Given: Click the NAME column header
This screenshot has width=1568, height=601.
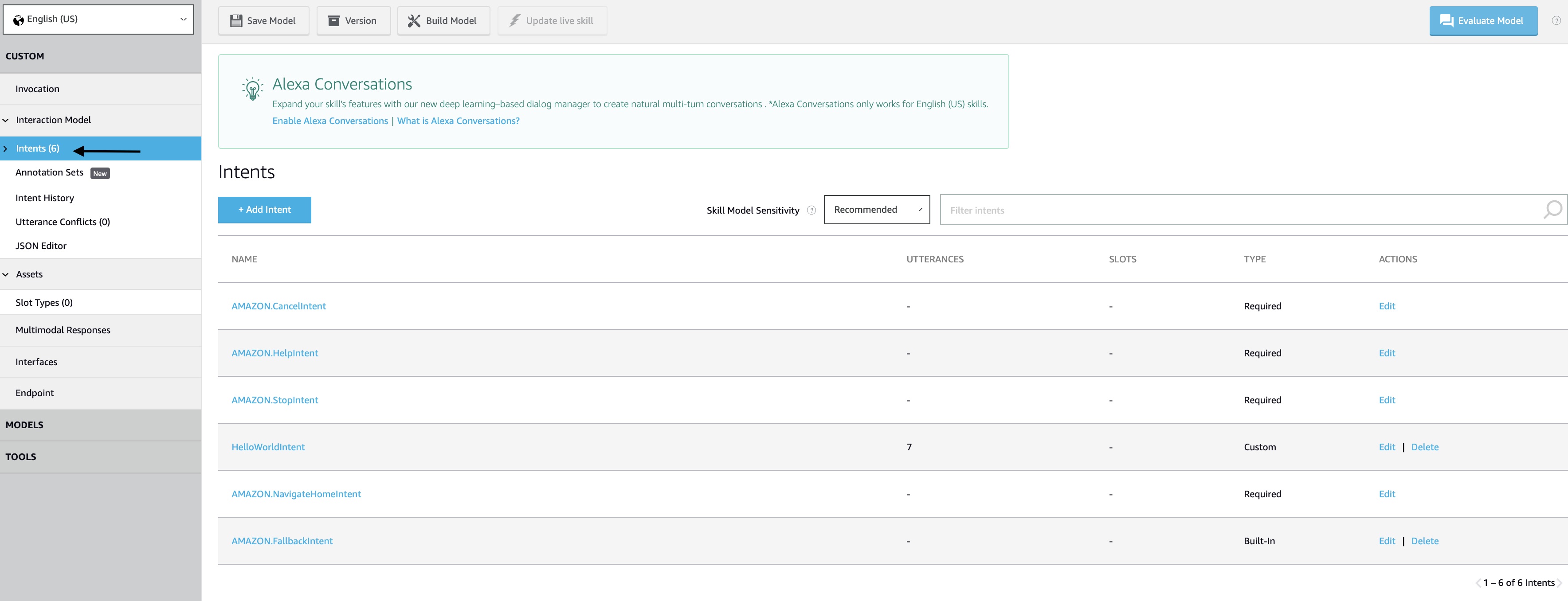Looking at the screenshot, I should [x=244, y=259].
